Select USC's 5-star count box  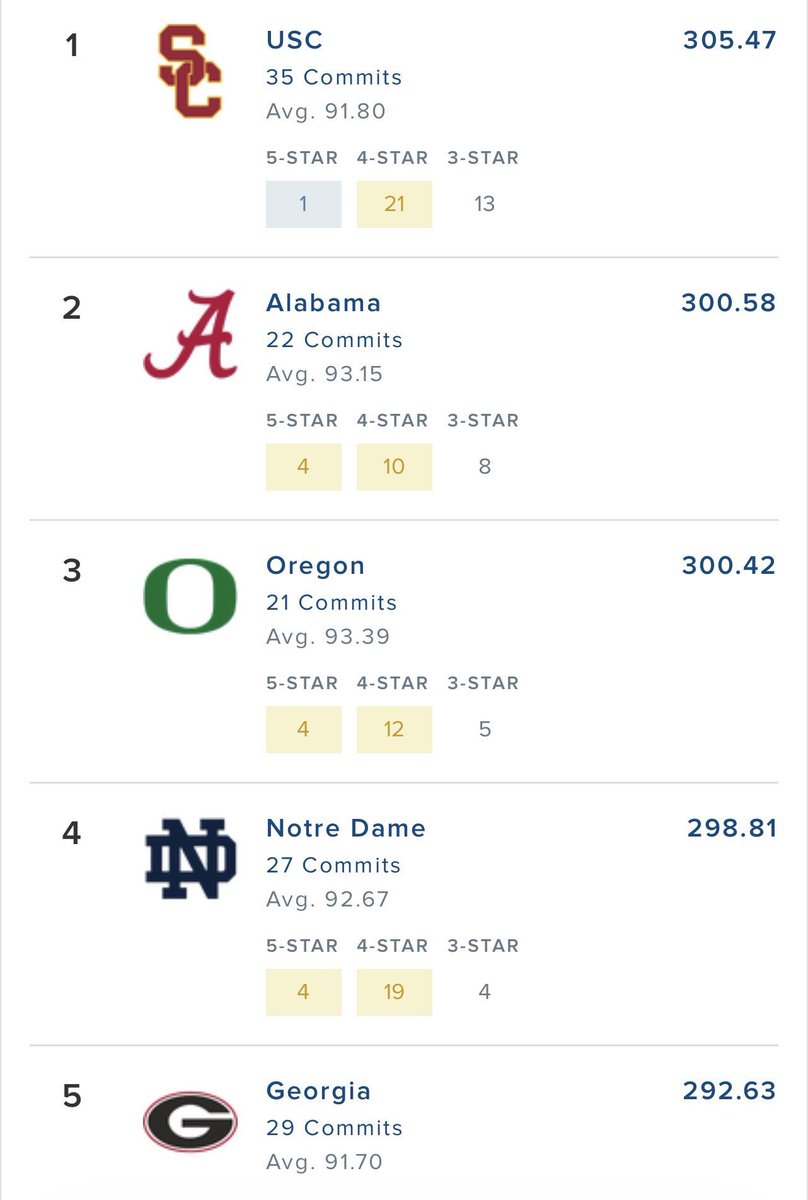coord(303,204)
